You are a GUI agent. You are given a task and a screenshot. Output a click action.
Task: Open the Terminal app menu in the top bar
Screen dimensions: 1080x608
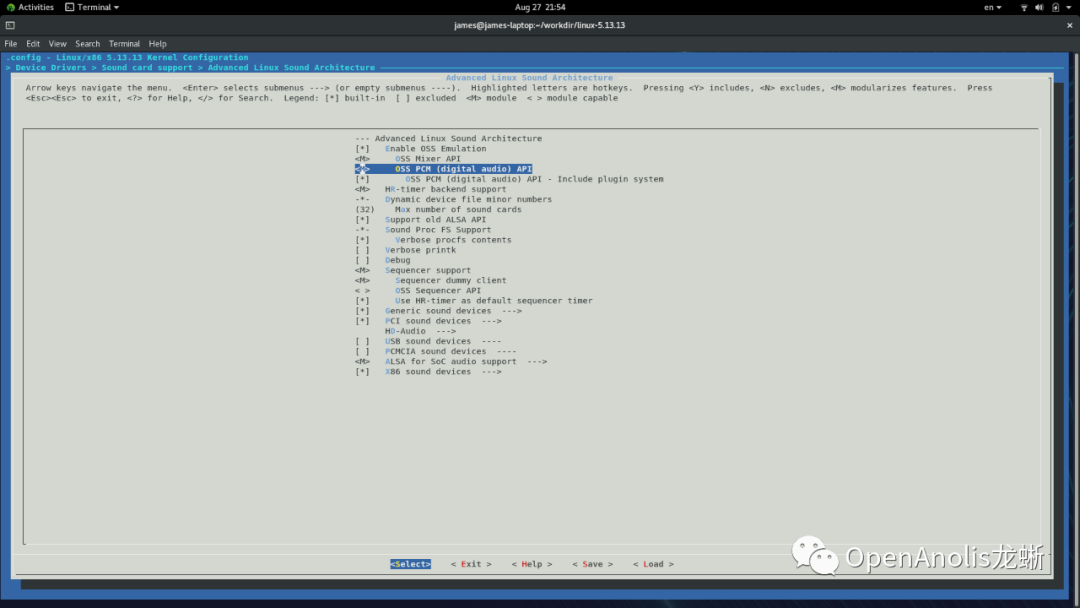tap(92, 7)
